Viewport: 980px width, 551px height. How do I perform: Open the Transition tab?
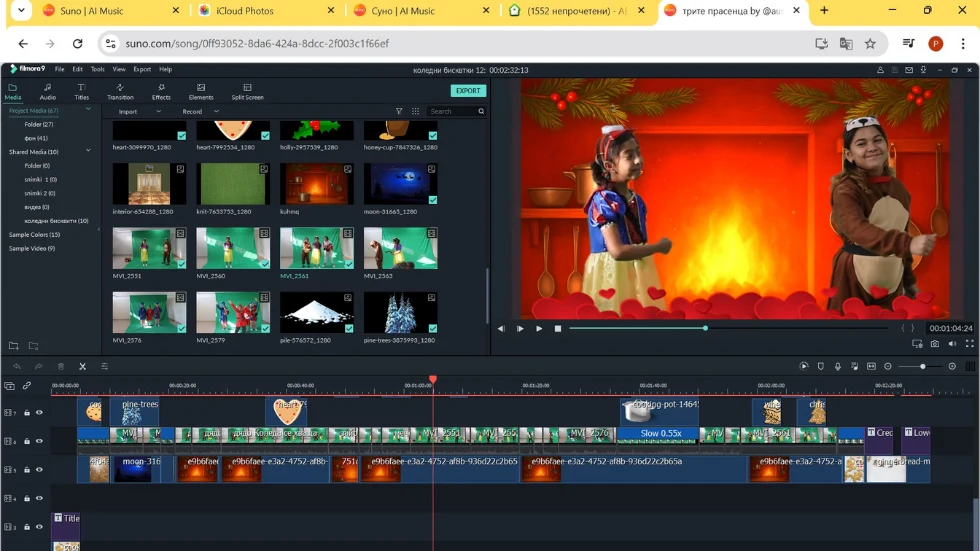tap(120, 92)
